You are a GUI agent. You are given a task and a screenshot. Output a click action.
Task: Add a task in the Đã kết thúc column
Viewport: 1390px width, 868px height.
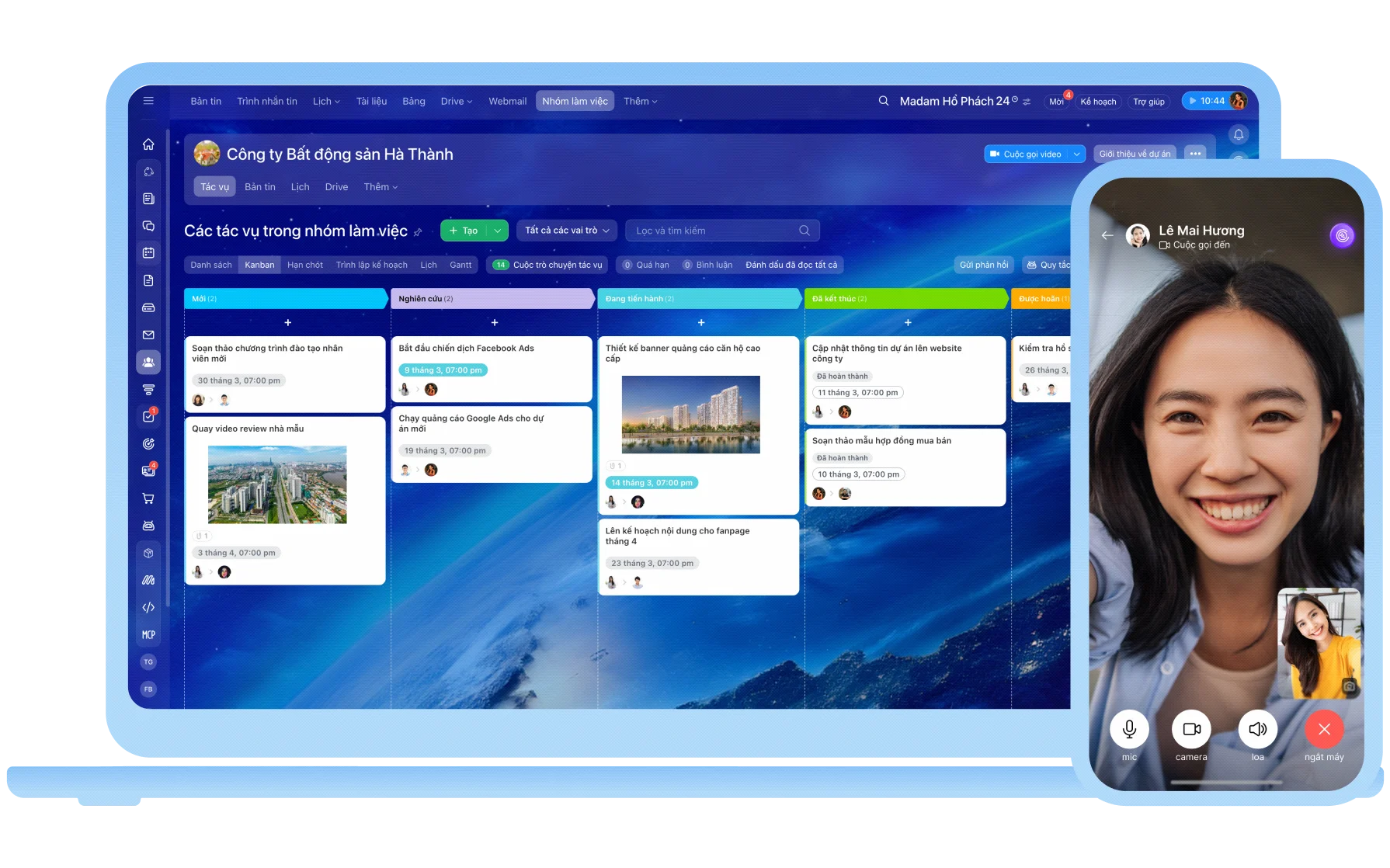908,322
